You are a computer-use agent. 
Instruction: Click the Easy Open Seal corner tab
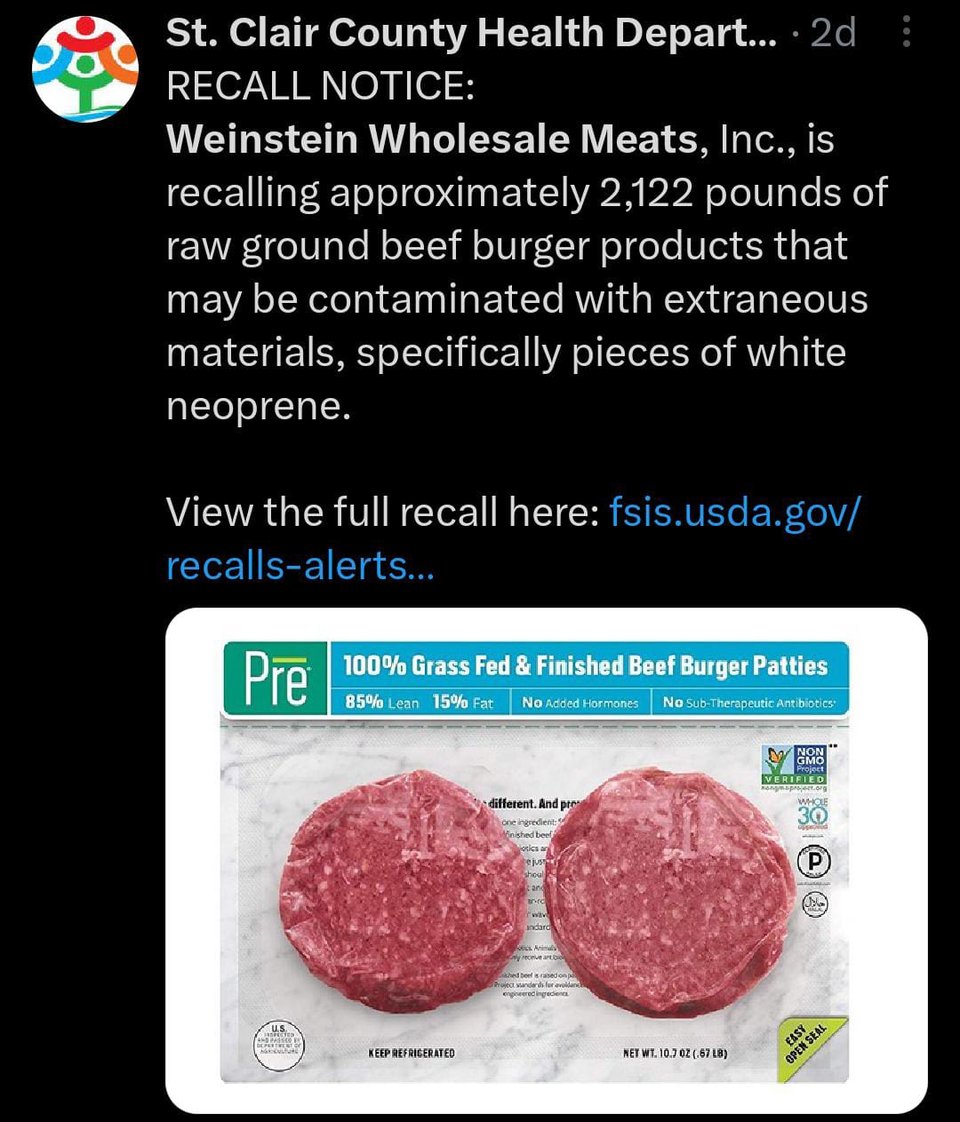813,1048
